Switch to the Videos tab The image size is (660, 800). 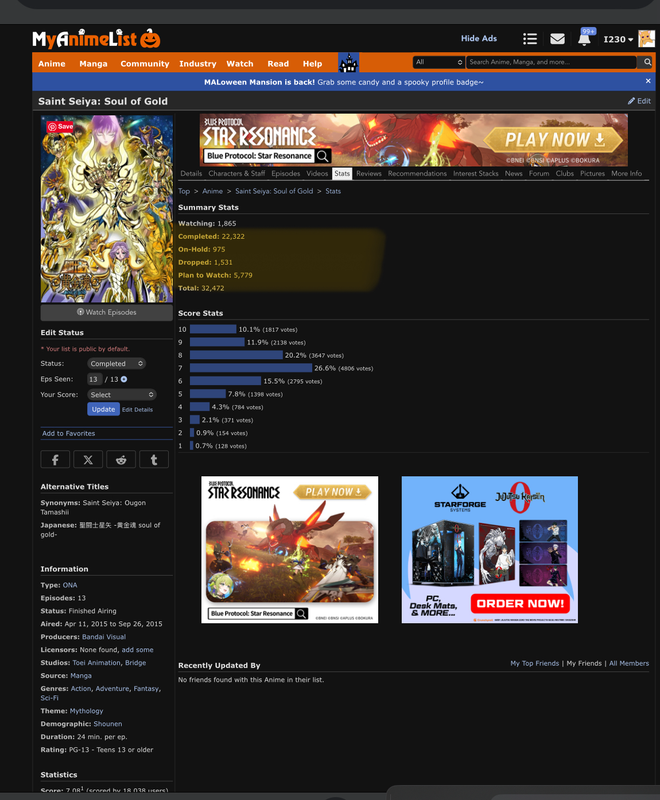(x=317, y=173)
